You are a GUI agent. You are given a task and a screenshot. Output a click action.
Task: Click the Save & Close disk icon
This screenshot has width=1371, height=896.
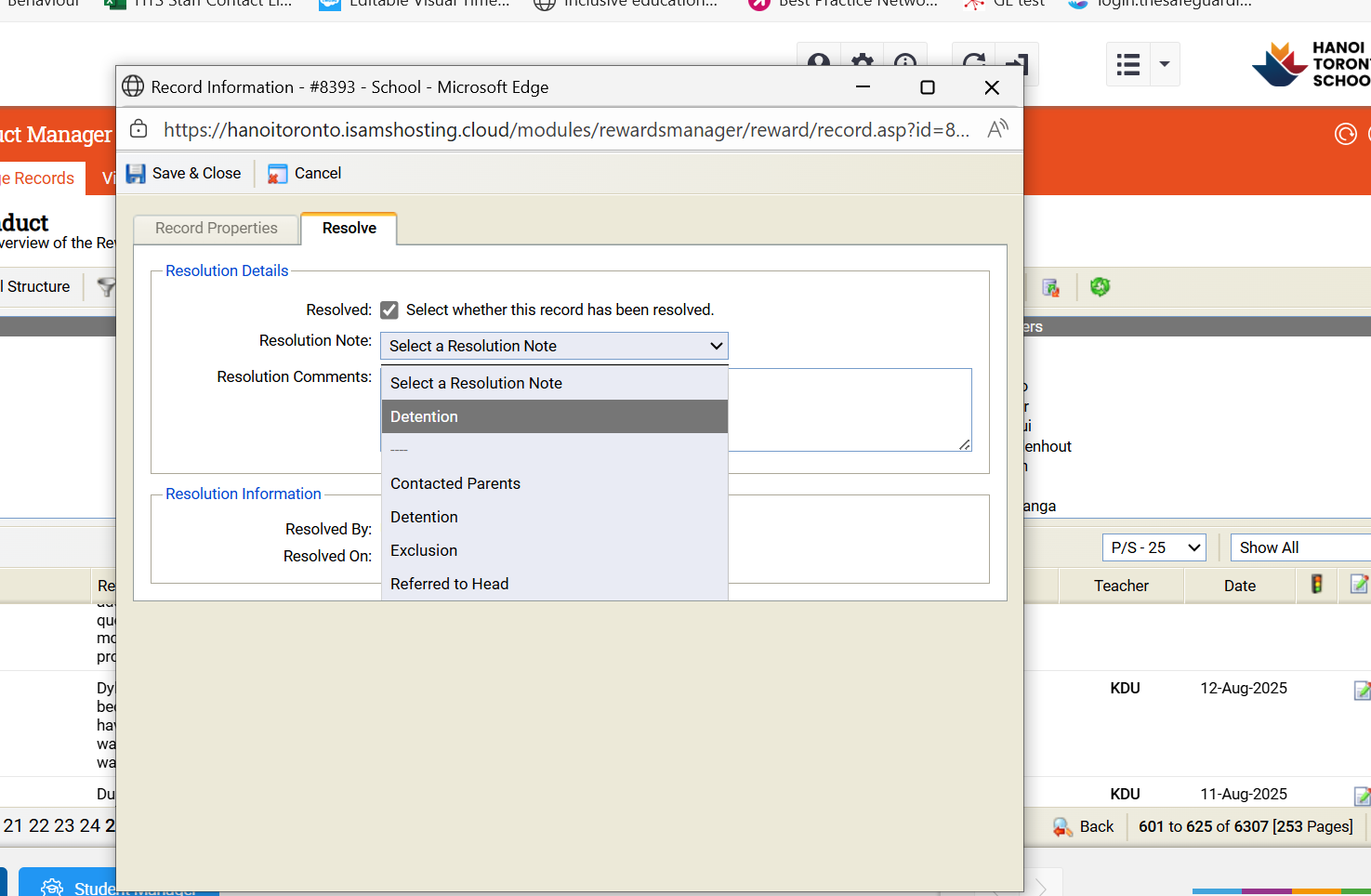pyautogui.click(x=136, y=174)
